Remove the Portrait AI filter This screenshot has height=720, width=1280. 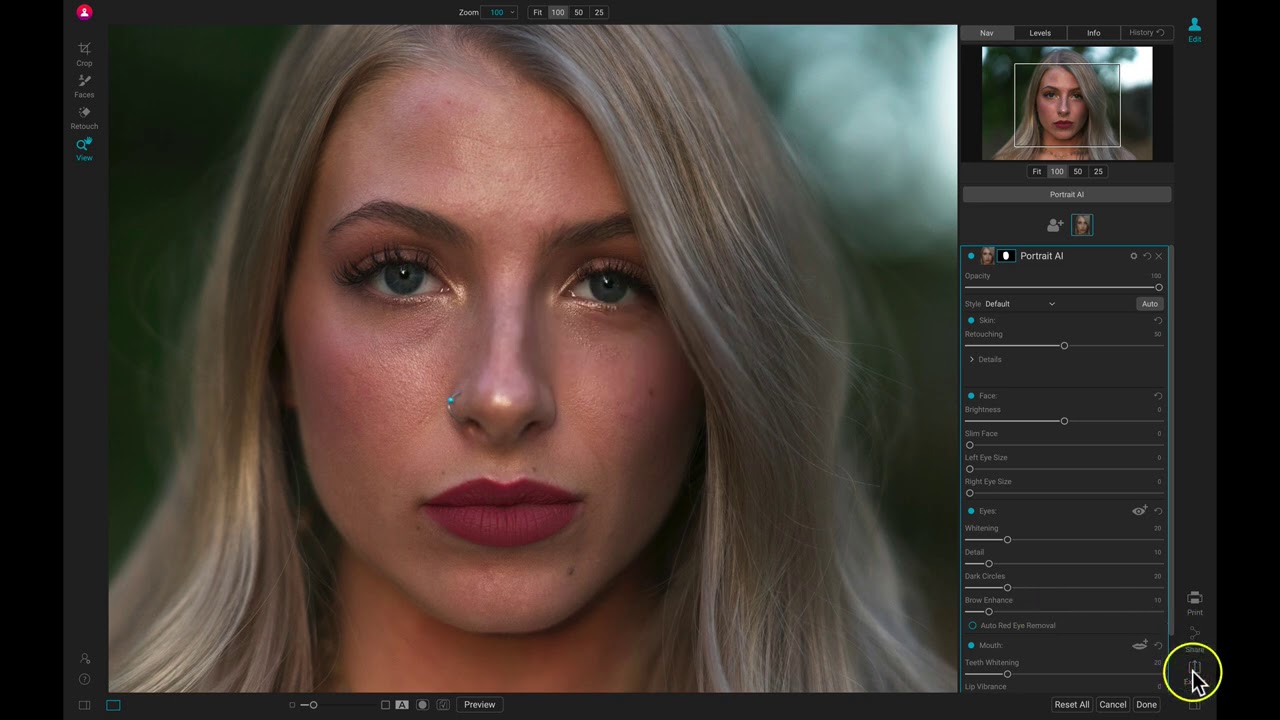1159,256
